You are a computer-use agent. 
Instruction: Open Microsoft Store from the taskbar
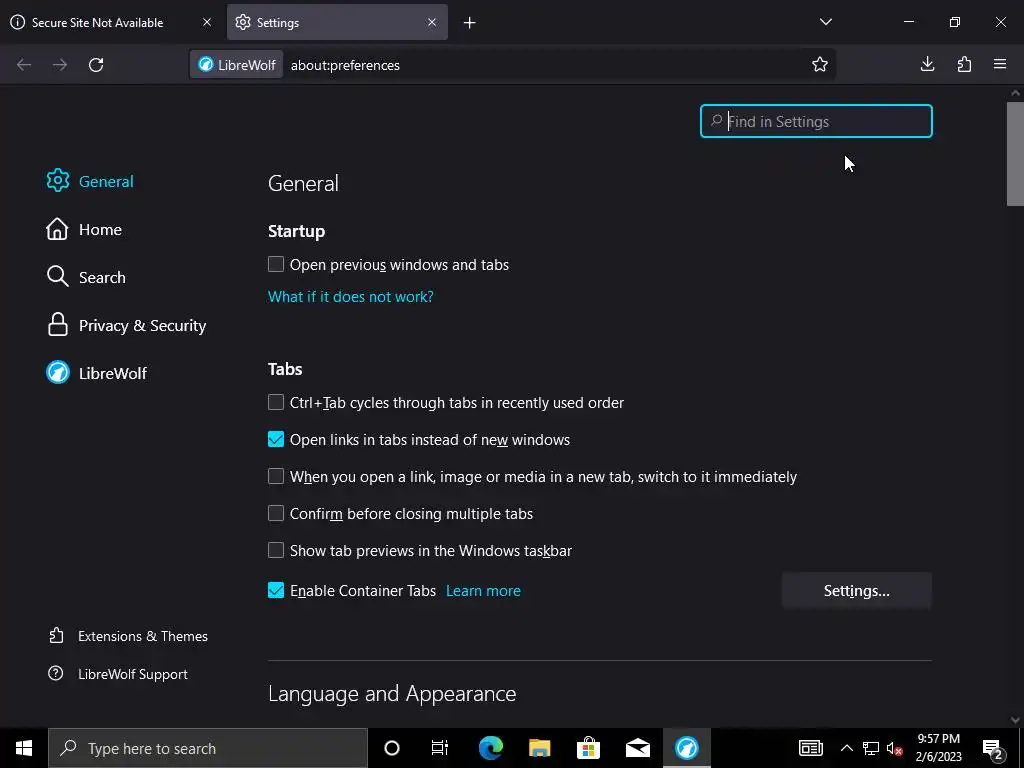[x=588, y=748]
